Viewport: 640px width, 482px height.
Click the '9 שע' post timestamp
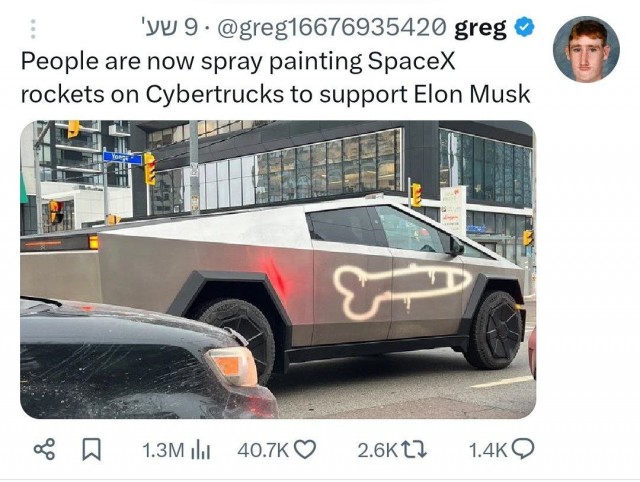coord(168,28)
